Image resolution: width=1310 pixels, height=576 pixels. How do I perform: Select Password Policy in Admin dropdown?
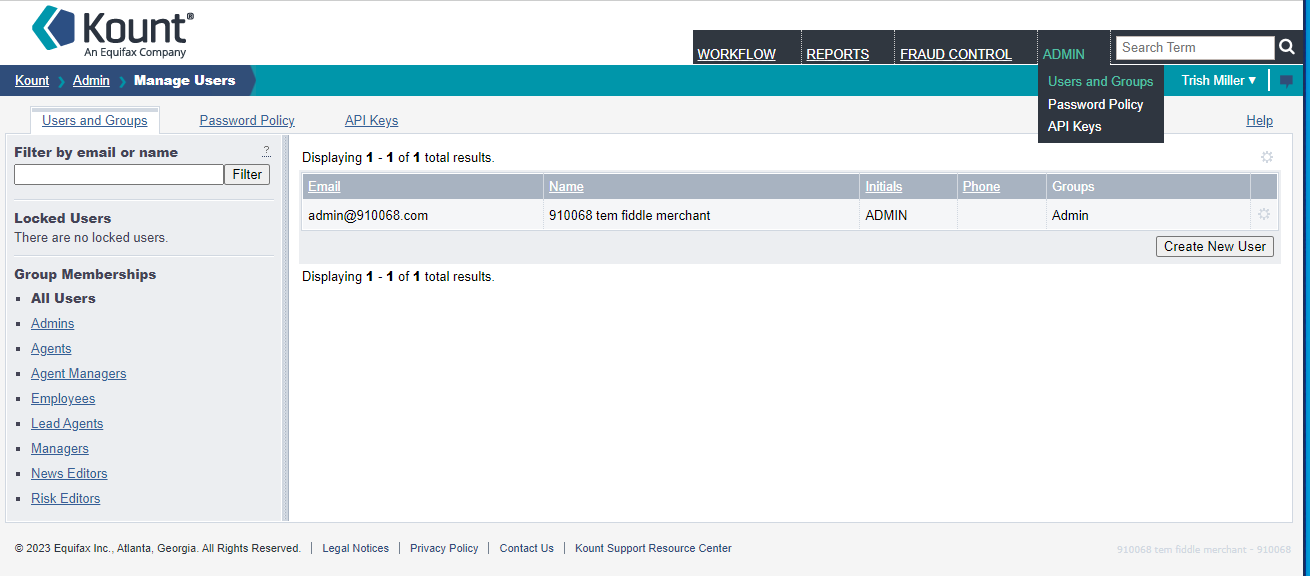pos(1096,104)
